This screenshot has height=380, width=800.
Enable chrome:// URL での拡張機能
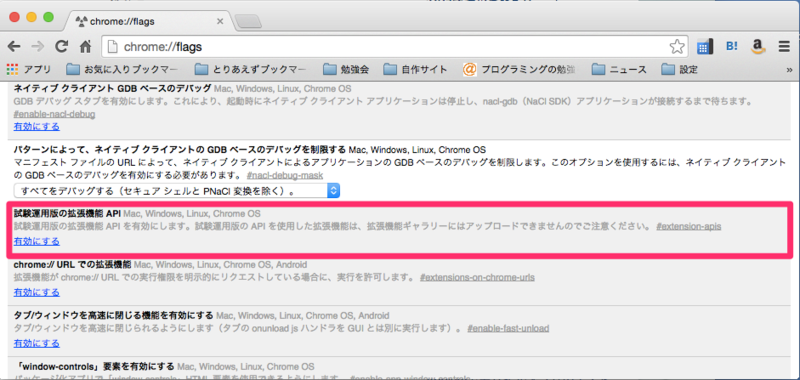[x=37, y=292]
